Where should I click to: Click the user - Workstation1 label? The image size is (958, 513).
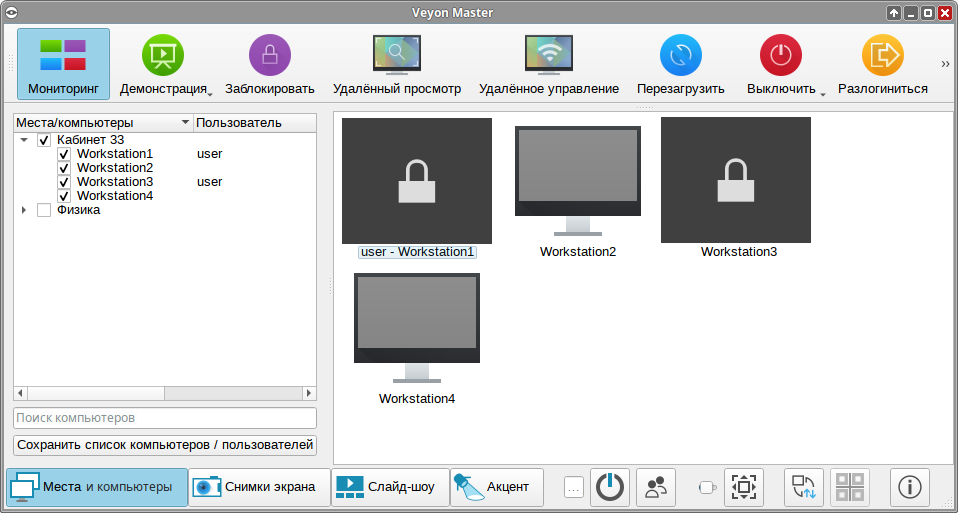point(417,252)
